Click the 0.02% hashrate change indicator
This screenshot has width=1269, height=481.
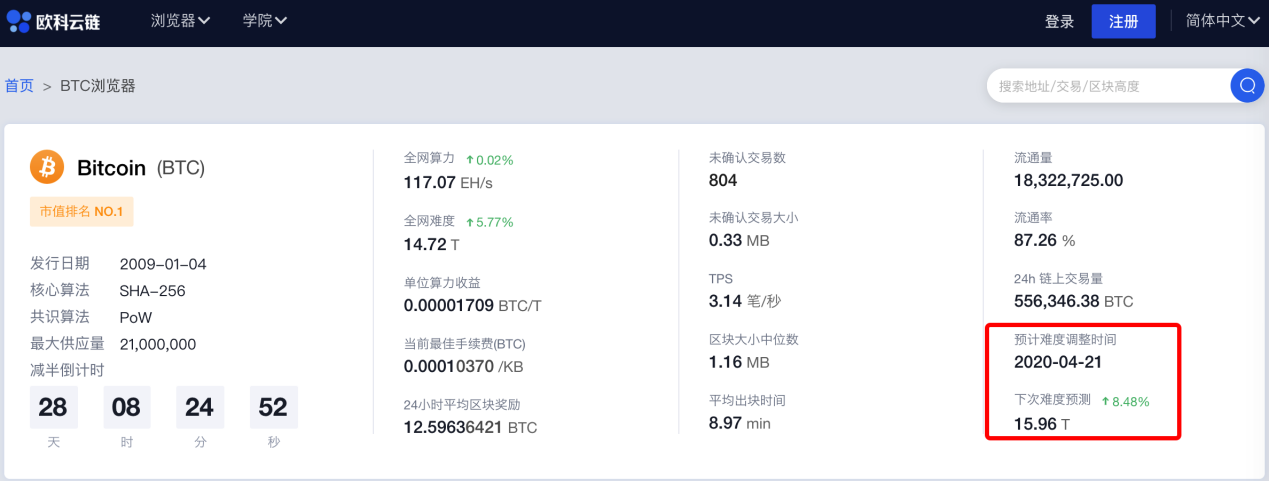(489, 160)
